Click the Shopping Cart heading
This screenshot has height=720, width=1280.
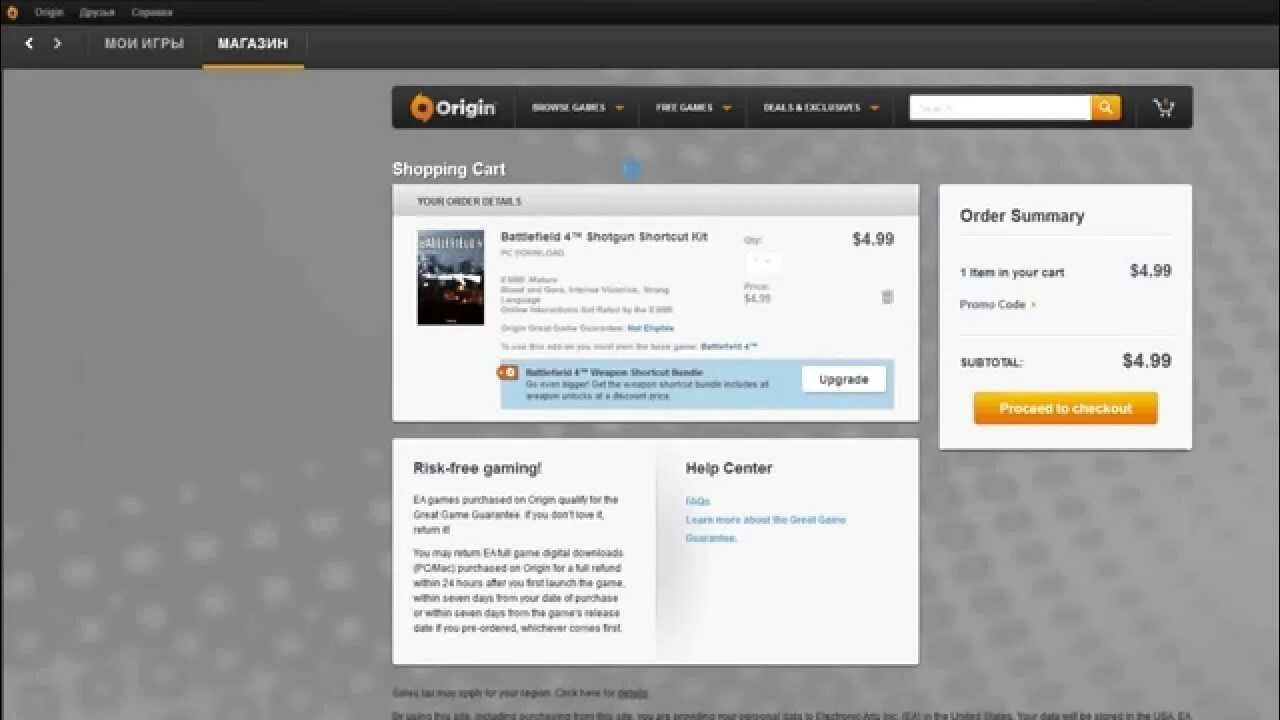click(448, 169)
